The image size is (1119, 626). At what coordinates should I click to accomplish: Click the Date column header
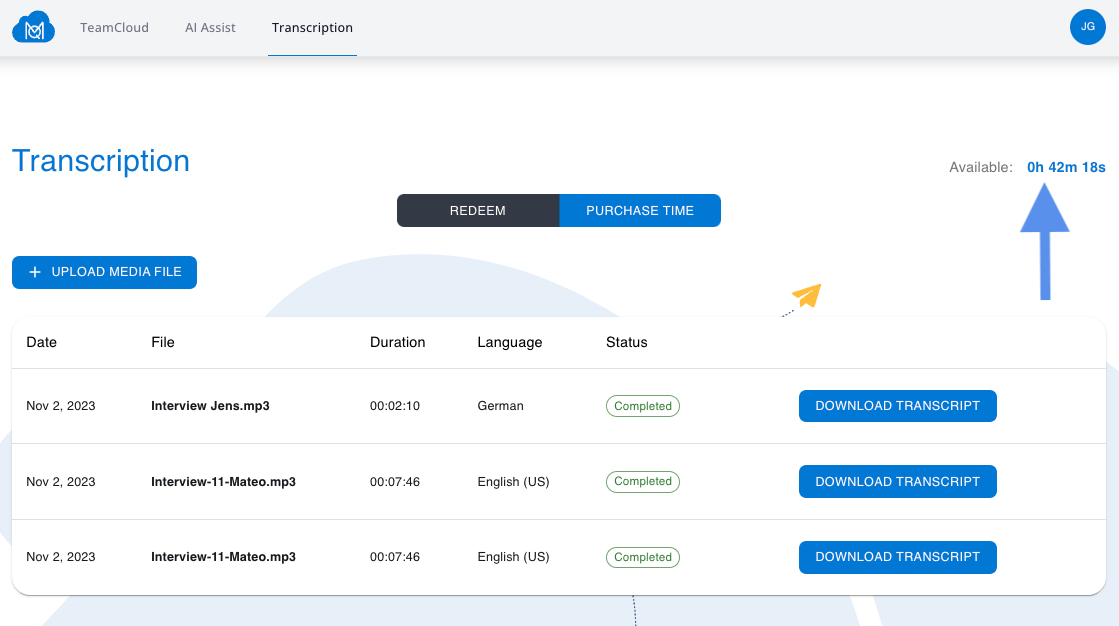(41, 342)
